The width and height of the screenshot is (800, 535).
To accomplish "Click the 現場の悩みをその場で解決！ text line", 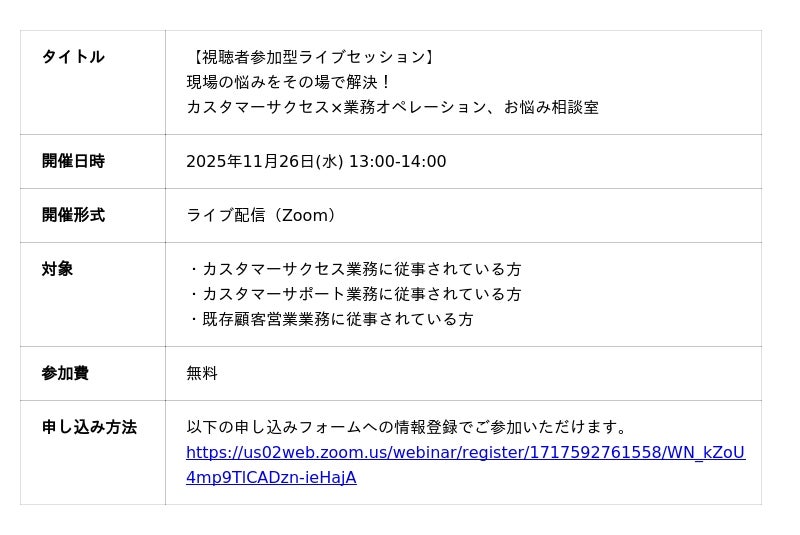I will (x=289, y=82).
